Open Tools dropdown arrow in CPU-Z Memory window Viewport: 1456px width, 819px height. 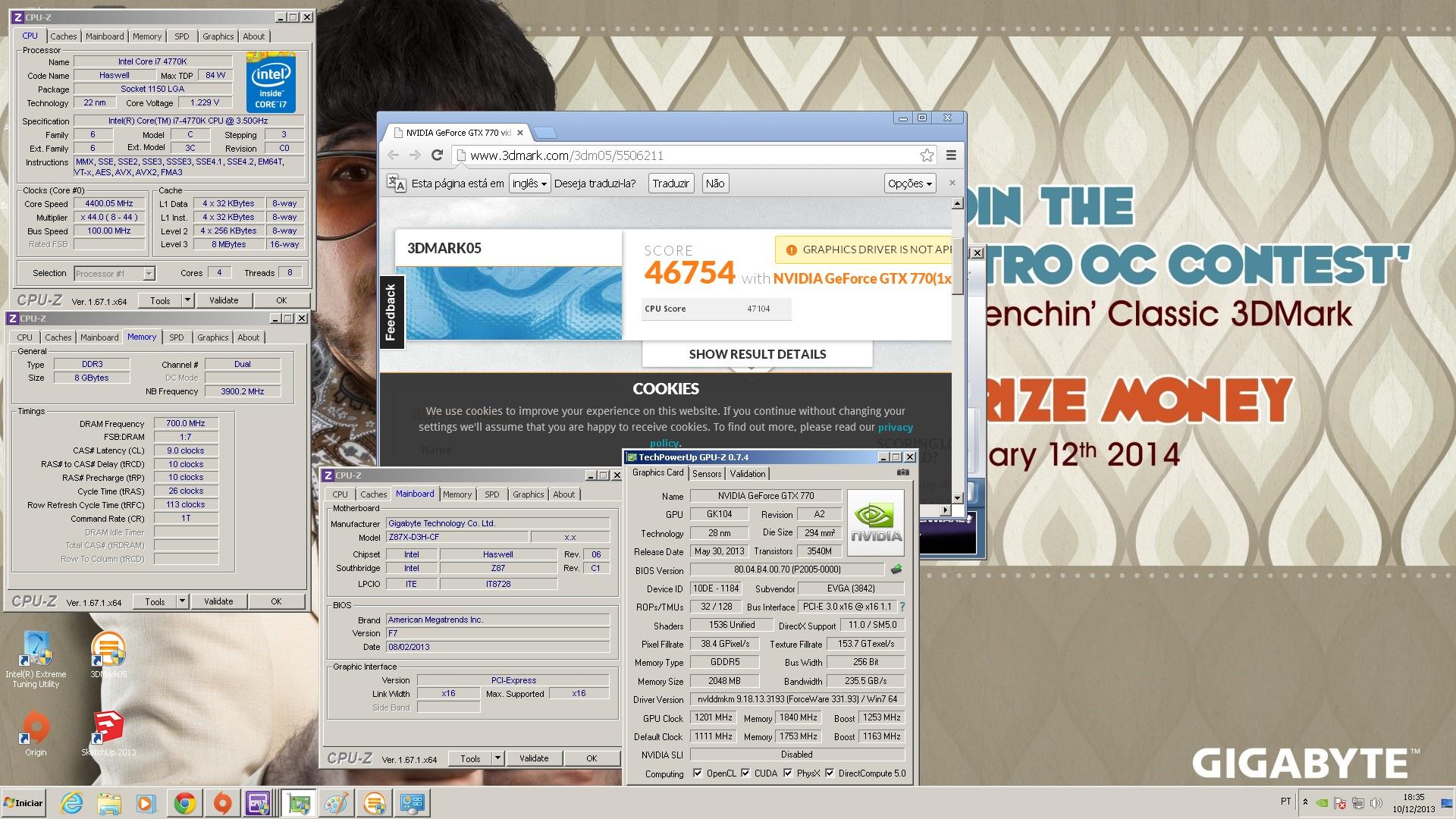click(182, 601)
